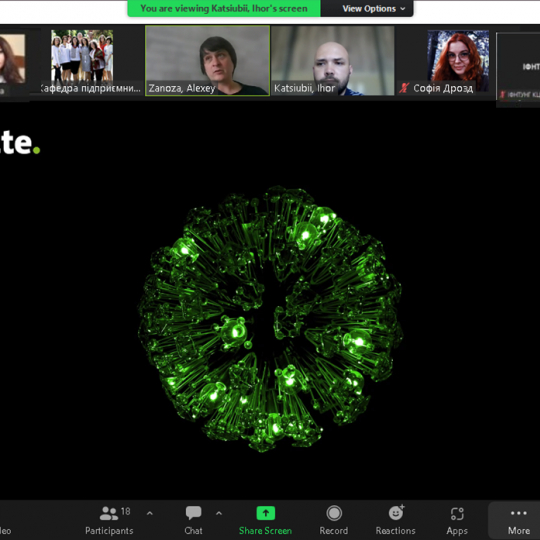
Task: Click the Katsiubii, Ihor name label
Action: coord(304,89)
